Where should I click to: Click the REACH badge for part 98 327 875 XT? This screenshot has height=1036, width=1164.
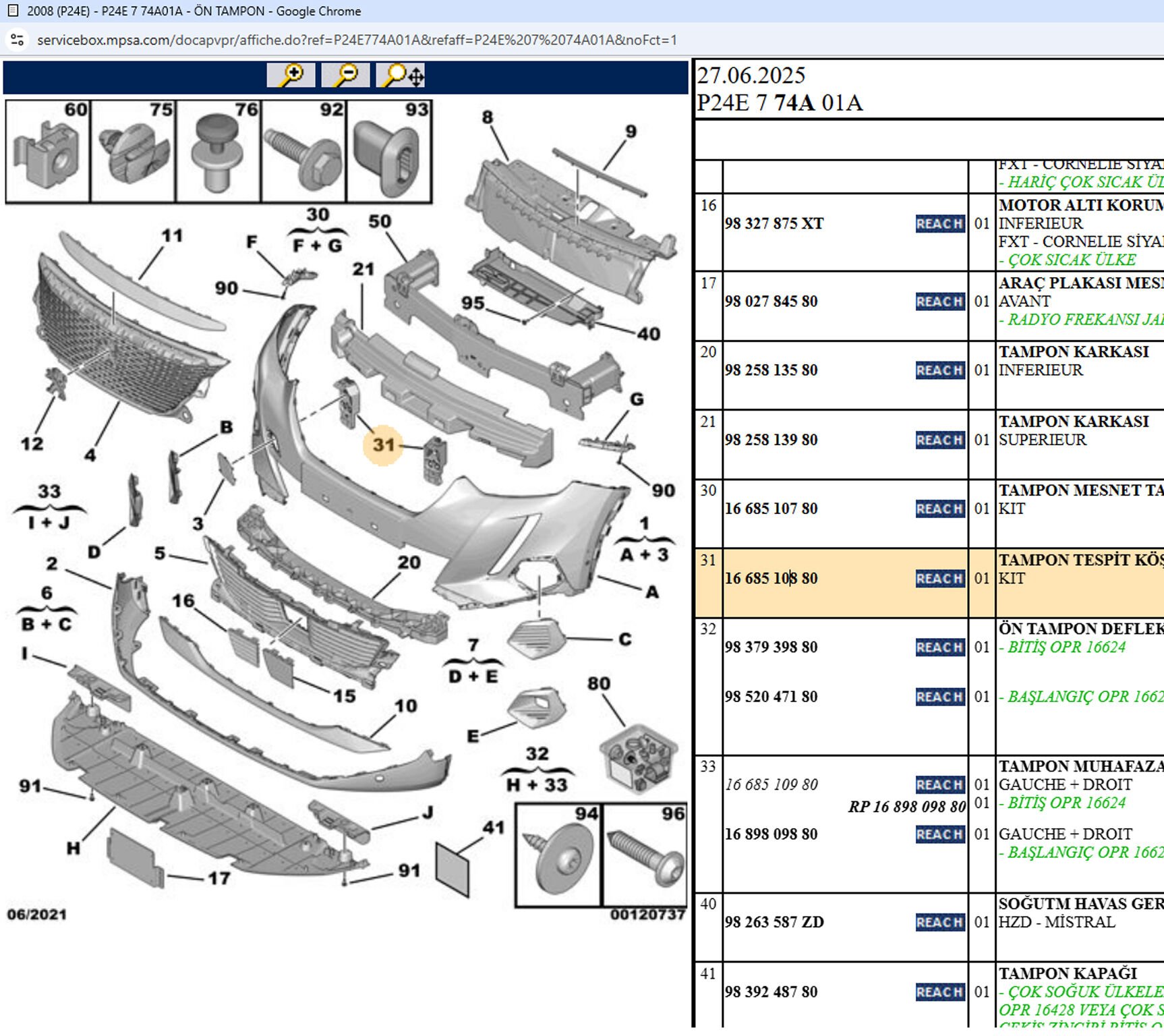(x=939, y=224)
